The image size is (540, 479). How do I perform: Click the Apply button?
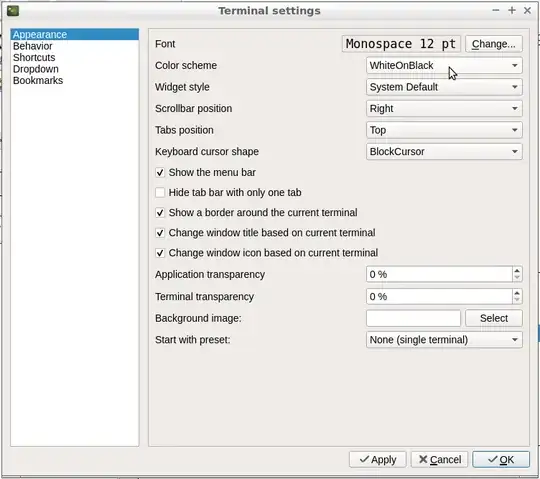coord(377,459)
